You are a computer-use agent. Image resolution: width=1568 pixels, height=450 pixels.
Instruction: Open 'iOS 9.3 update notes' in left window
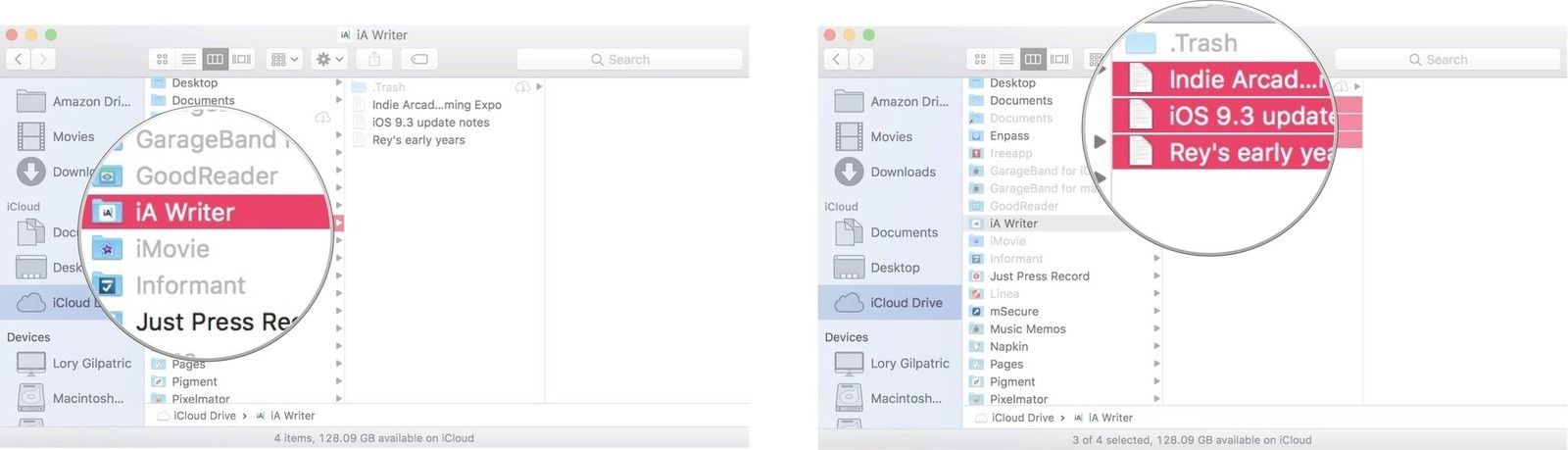tap(430, 123)
